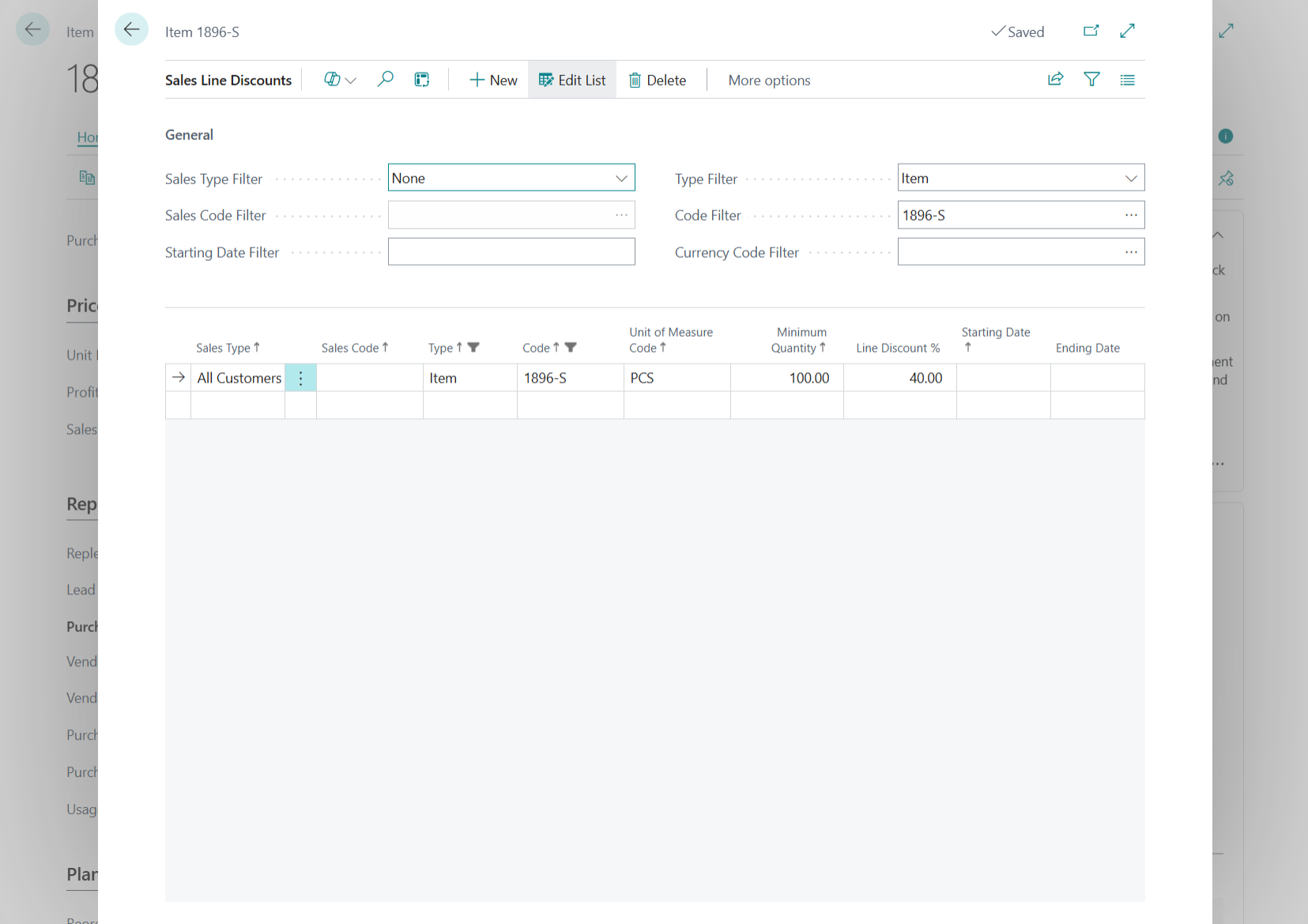The image size is (1308, 924).
Task: Open row actions menu for All Customers
Action: pyautogui.click(x=301, y=378)
